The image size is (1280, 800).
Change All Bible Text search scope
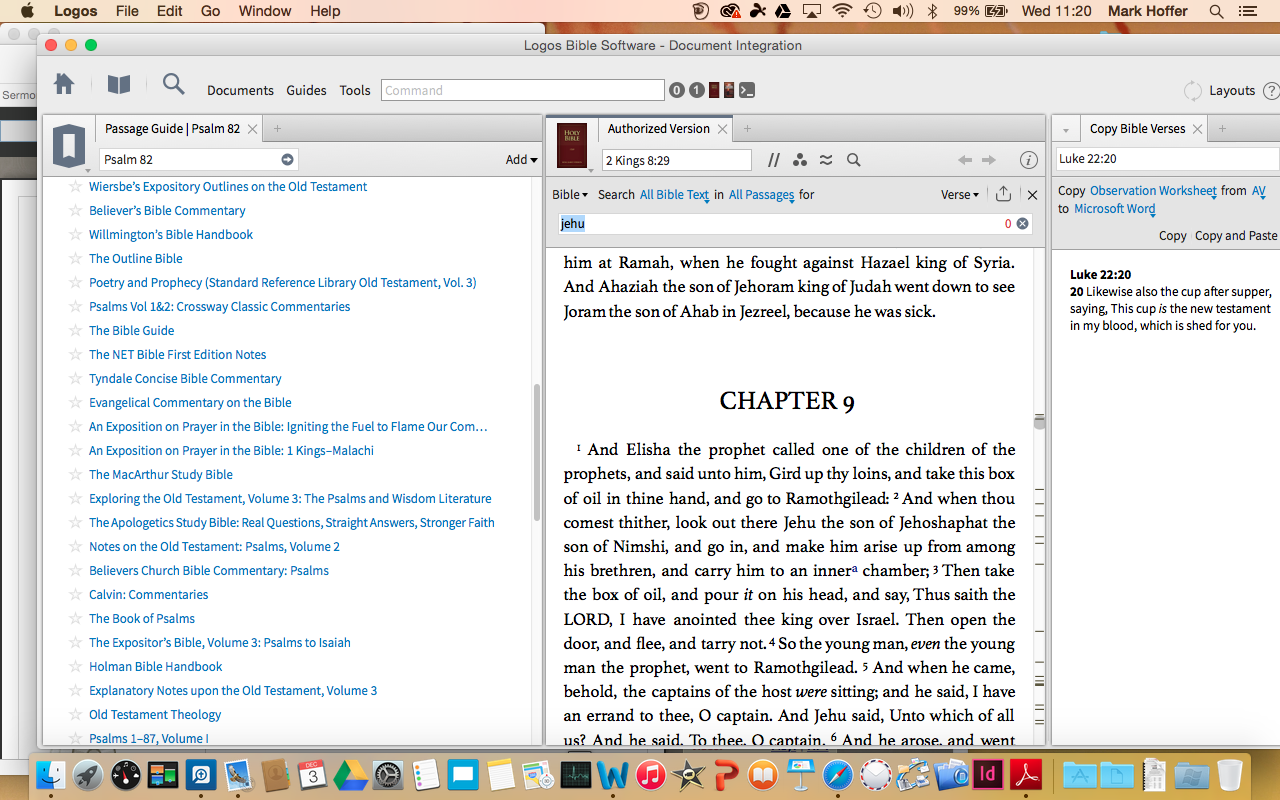coord(674,195)
